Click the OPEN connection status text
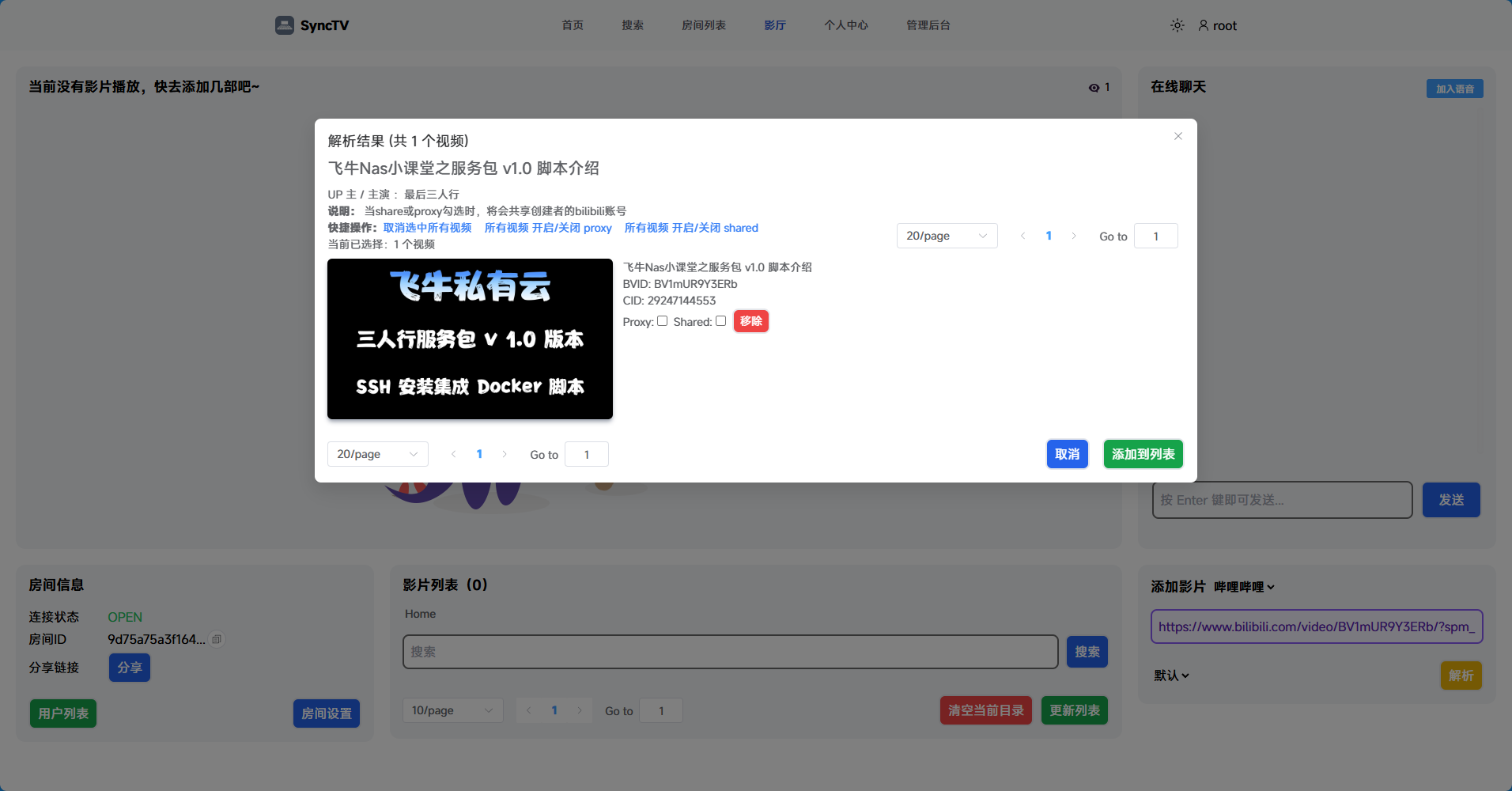Viewport: 1512px width, 791px height. 125,617
